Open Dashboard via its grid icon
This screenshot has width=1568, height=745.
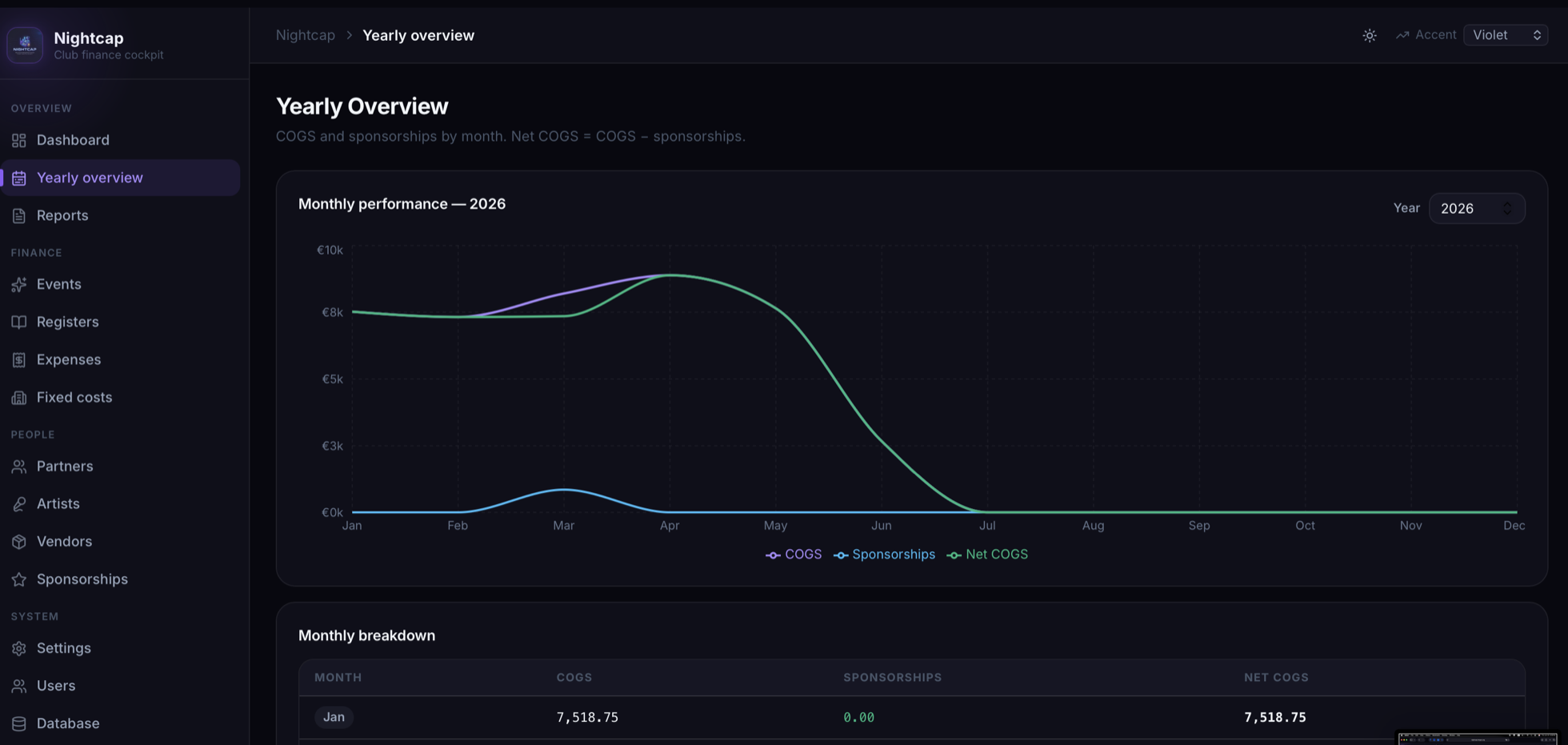[x=19, y=140]
